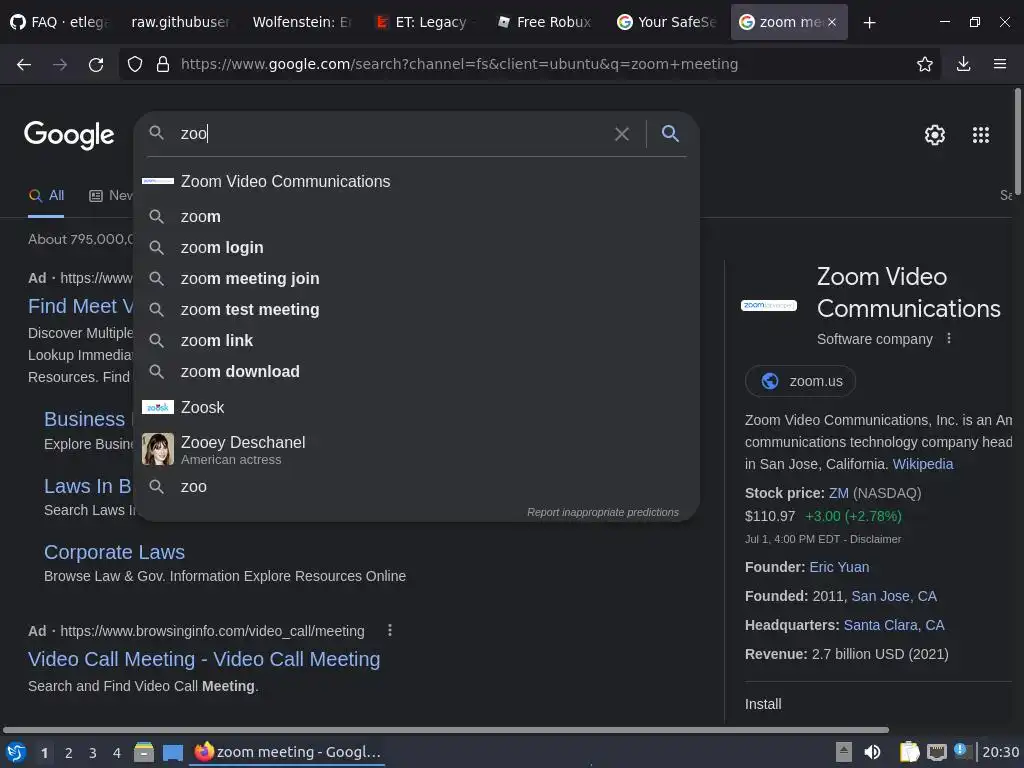Close the zoom meeting tab
This screenshot has width=1024, height=768.
[832, 22]
